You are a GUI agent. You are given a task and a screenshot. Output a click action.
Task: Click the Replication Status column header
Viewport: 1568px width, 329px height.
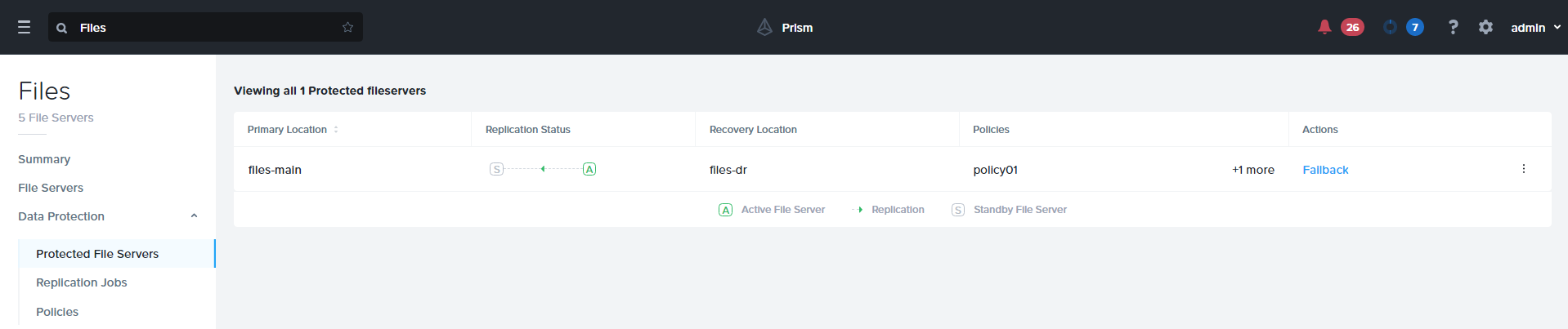pyautogui.click(x=528, y=129)
